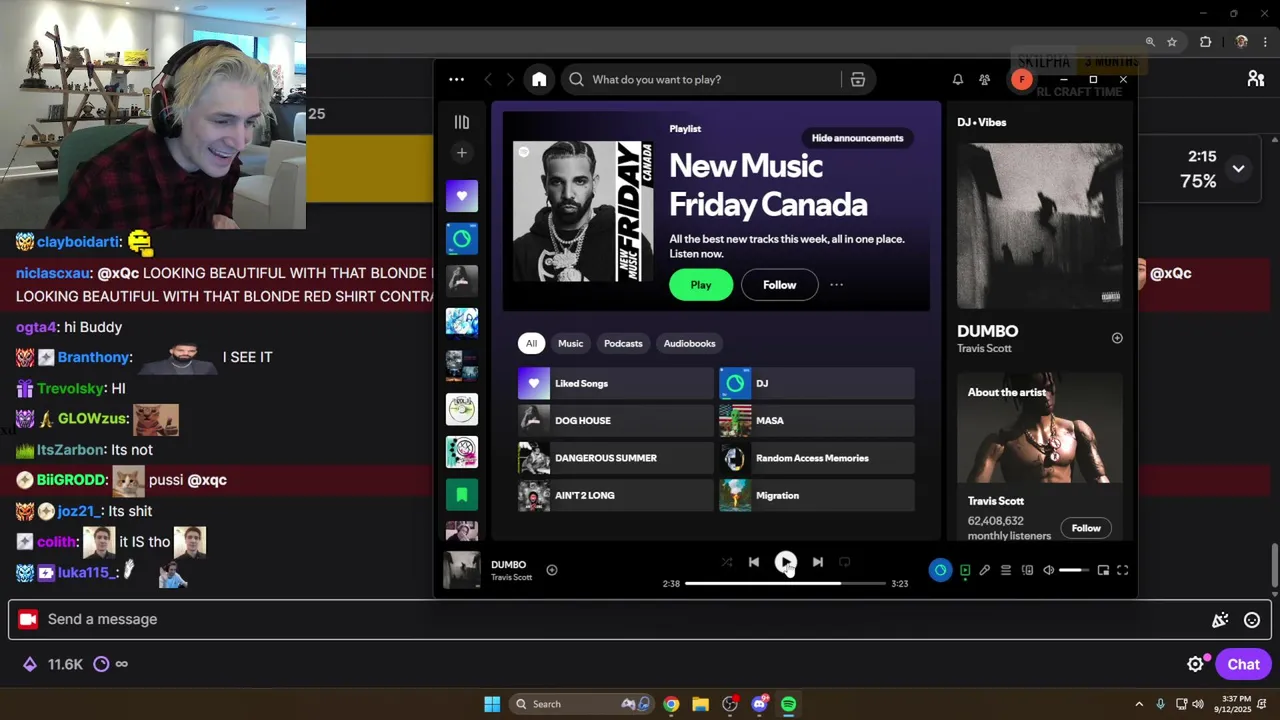Screen dimensions: 1280x720
Task: Create a new playlist with plus icon
Action: coord(461,153)
